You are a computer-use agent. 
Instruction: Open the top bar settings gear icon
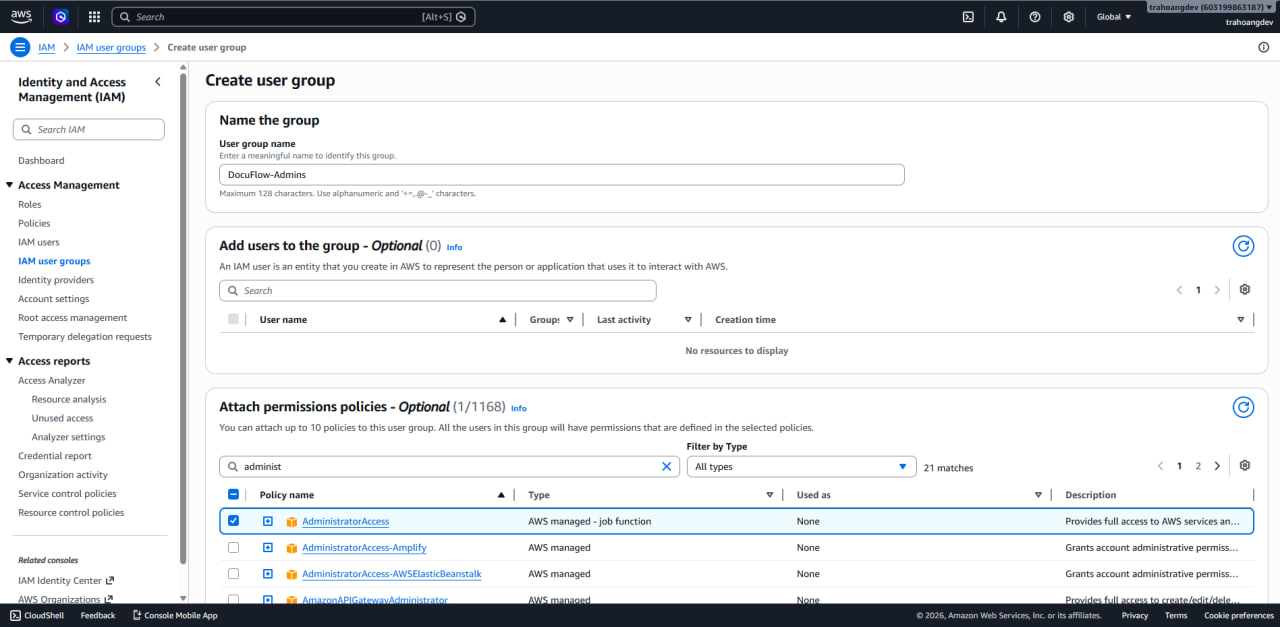[x=1069, y=16]
